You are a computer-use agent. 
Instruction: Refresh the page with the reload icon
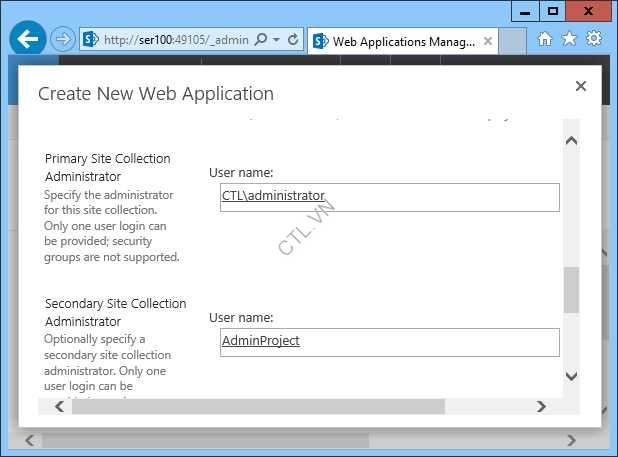[x=292, y=40]
